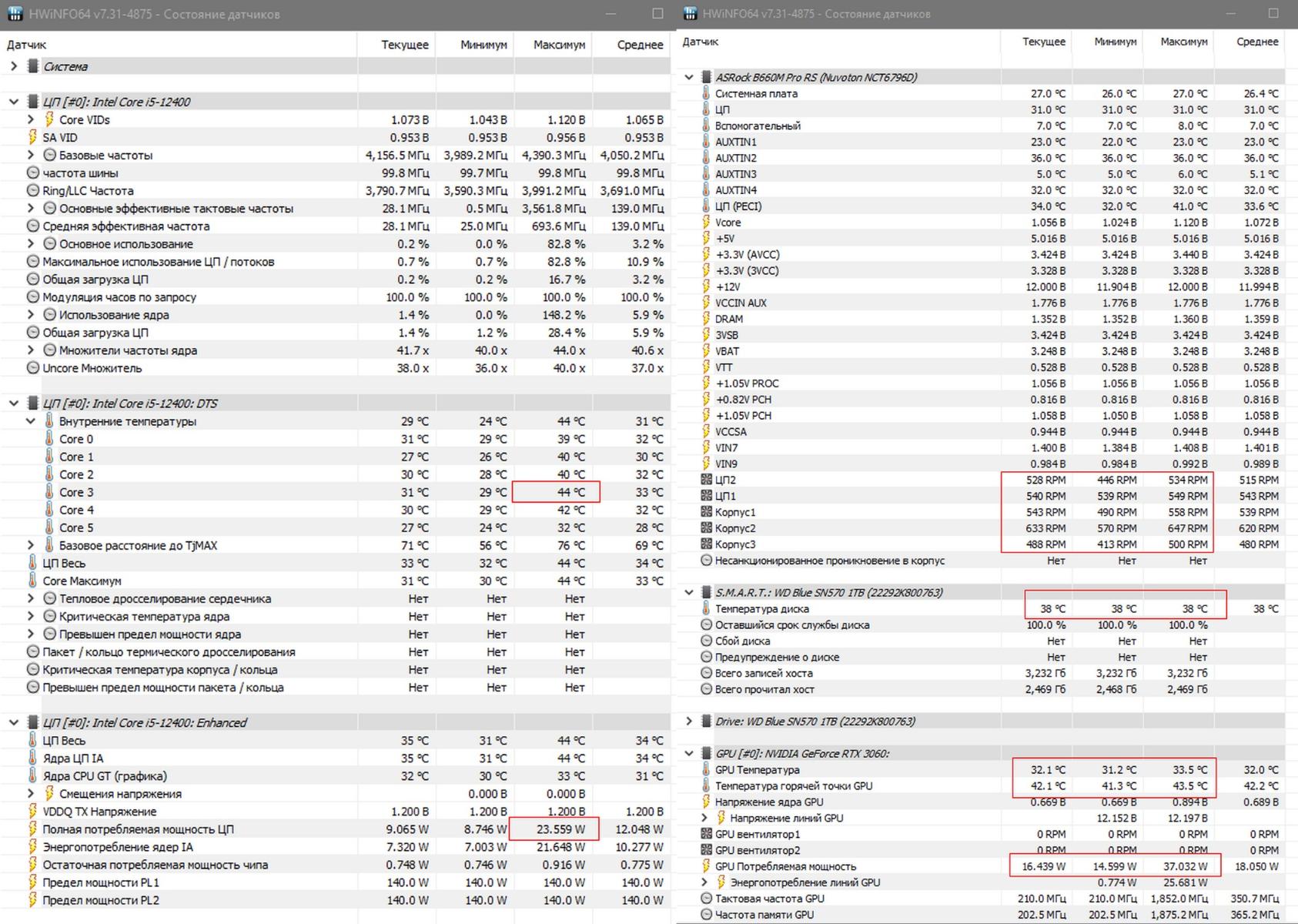
Task: Click HWiNFO64 app icon in right title bar
Action: coord(690,14)
